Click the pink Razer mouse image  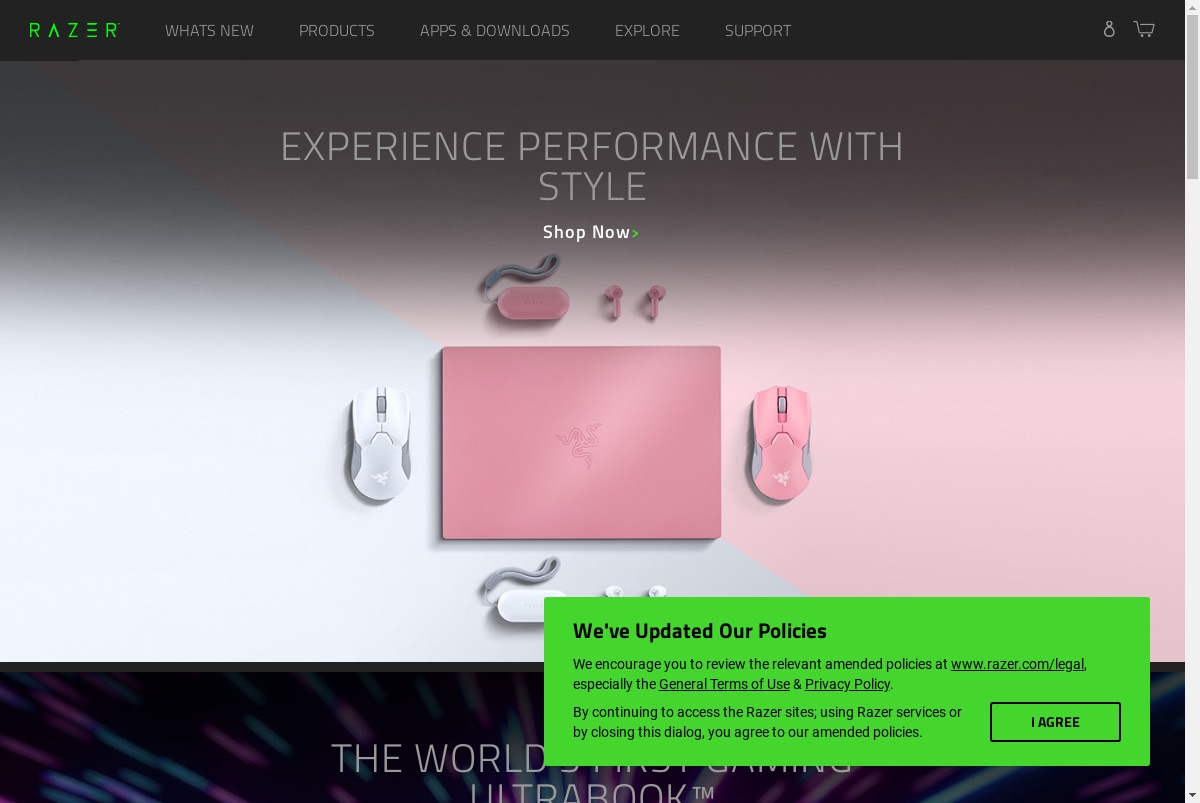click(780, 442)
